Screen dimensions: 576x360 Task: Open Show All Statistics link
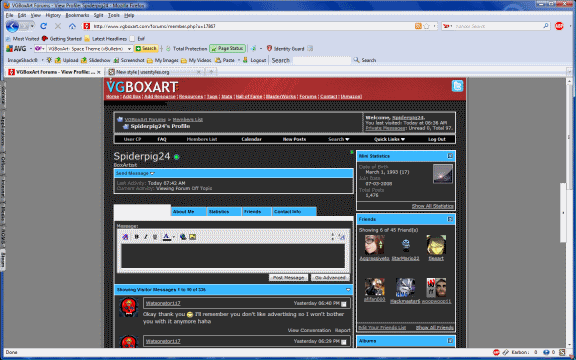click(x=433, y=206)
